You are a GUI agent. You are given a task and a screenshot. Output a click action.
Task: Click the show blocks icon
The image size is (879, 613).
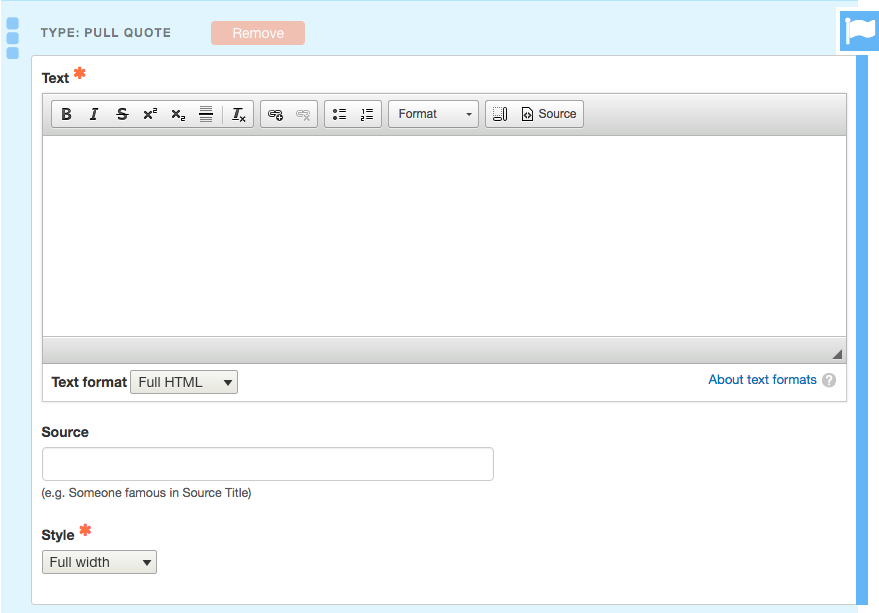(x=500, y=114)
